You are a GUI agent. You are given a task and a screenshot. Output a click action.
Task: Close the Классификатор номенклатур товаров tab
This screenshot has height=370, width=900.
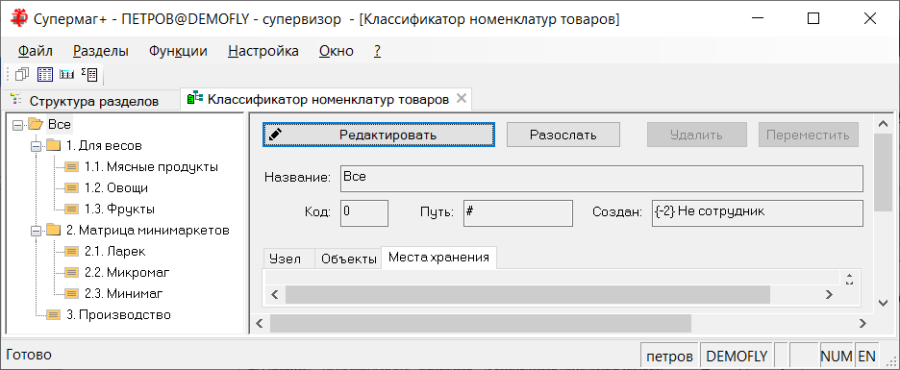point(461,98)
